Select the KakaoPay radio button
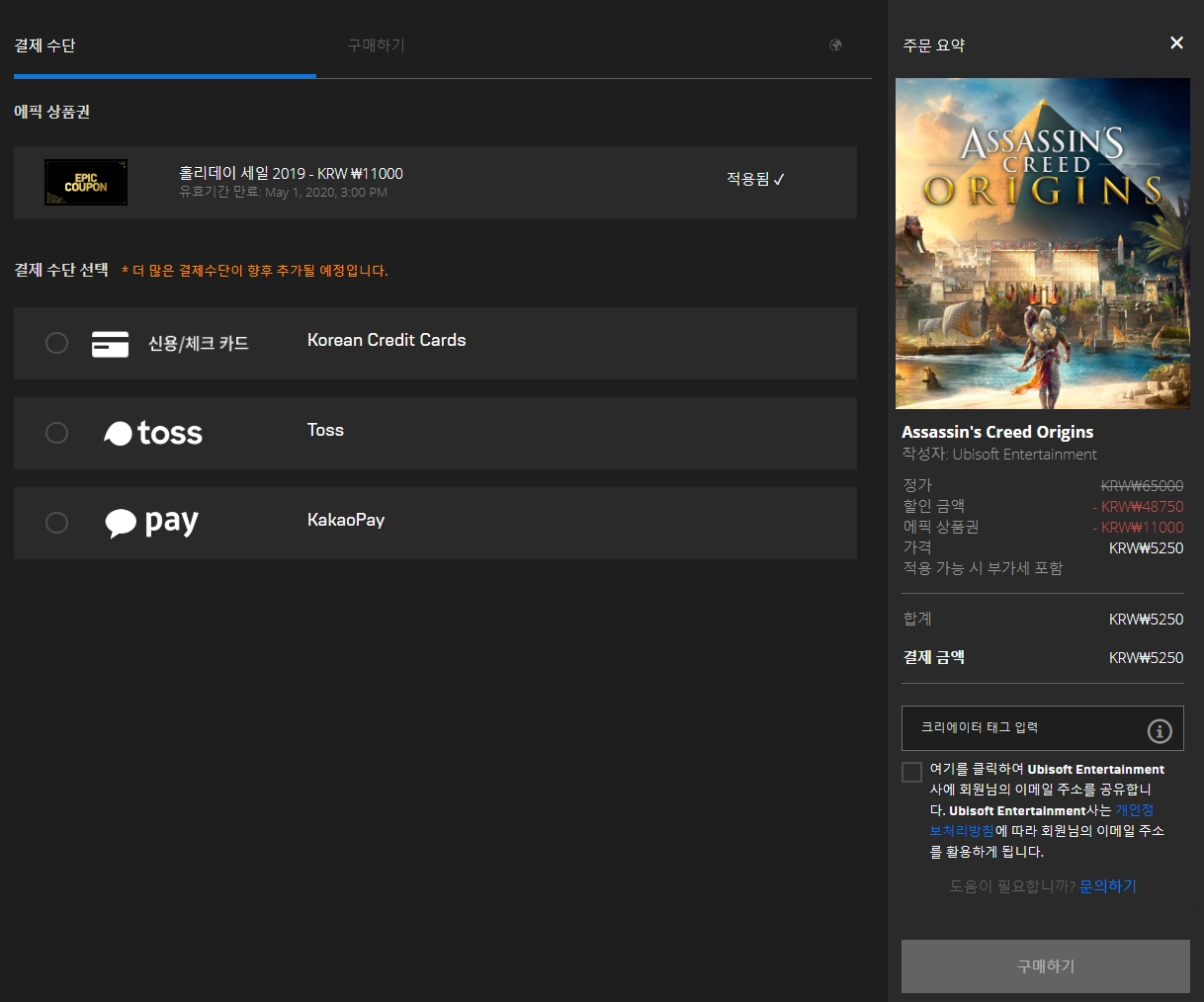This screenshot has height=1002, width=1204. pos(57,523)
